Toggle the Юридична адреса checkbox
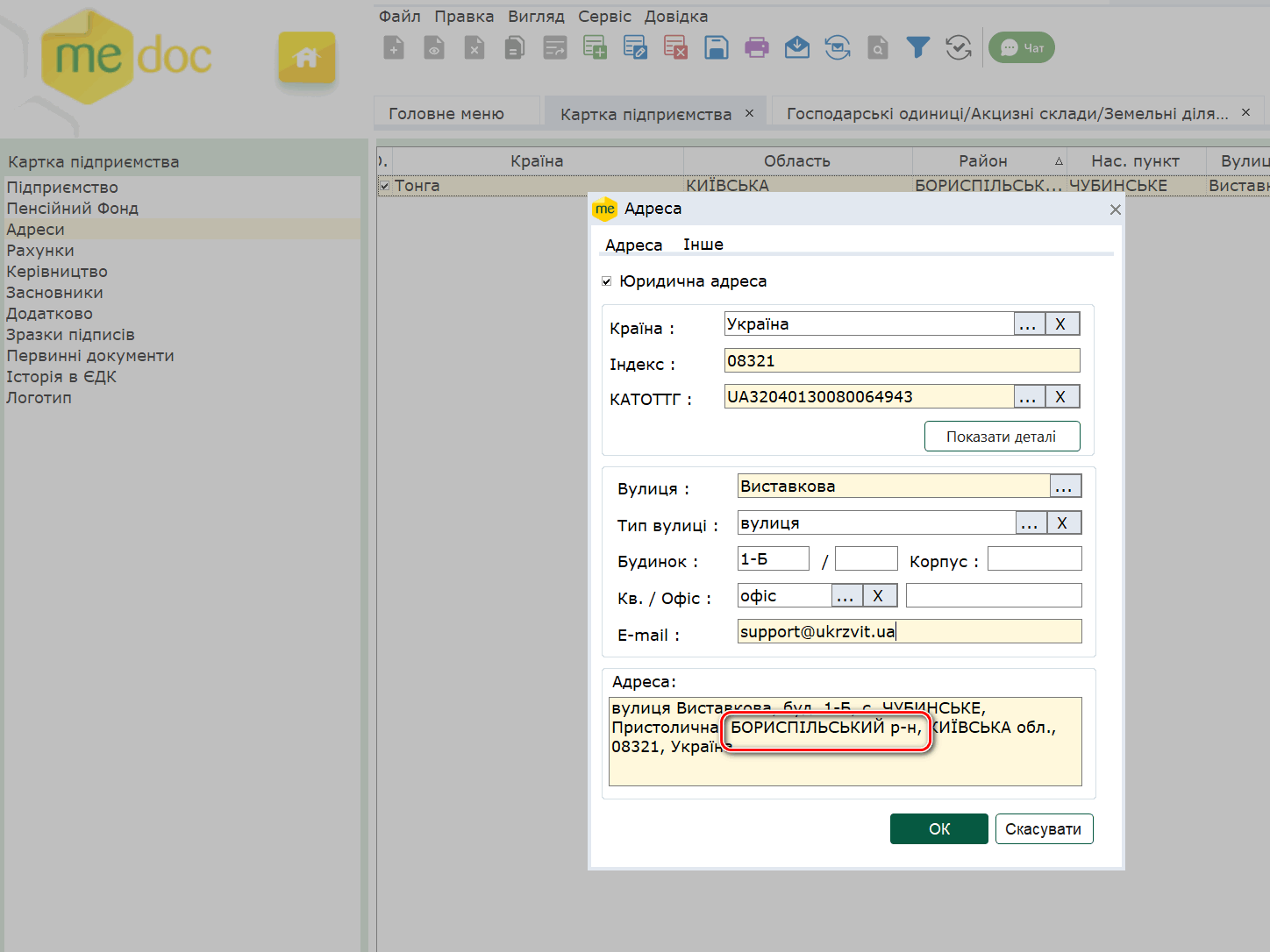1270x952 pixels. pyautogui.click(x=607, y=281)
